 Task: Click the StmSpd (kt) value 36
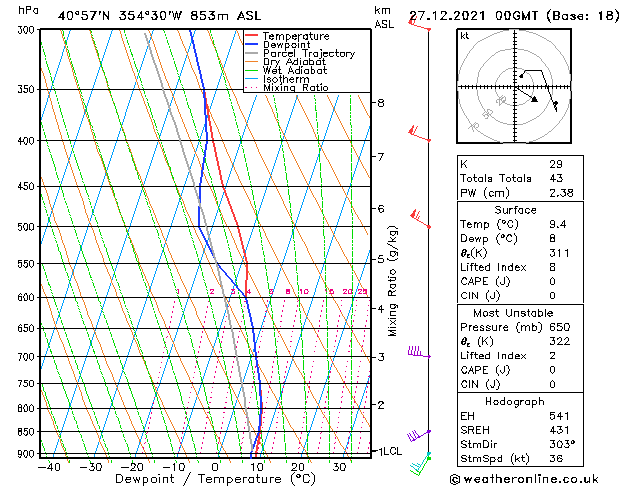[556, 458]
